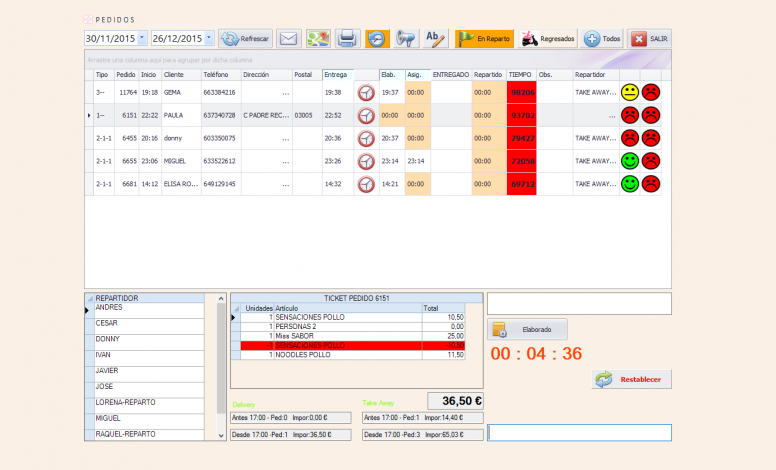
Task: Open the map icon in toolbar
Action: tap(318, 39)
